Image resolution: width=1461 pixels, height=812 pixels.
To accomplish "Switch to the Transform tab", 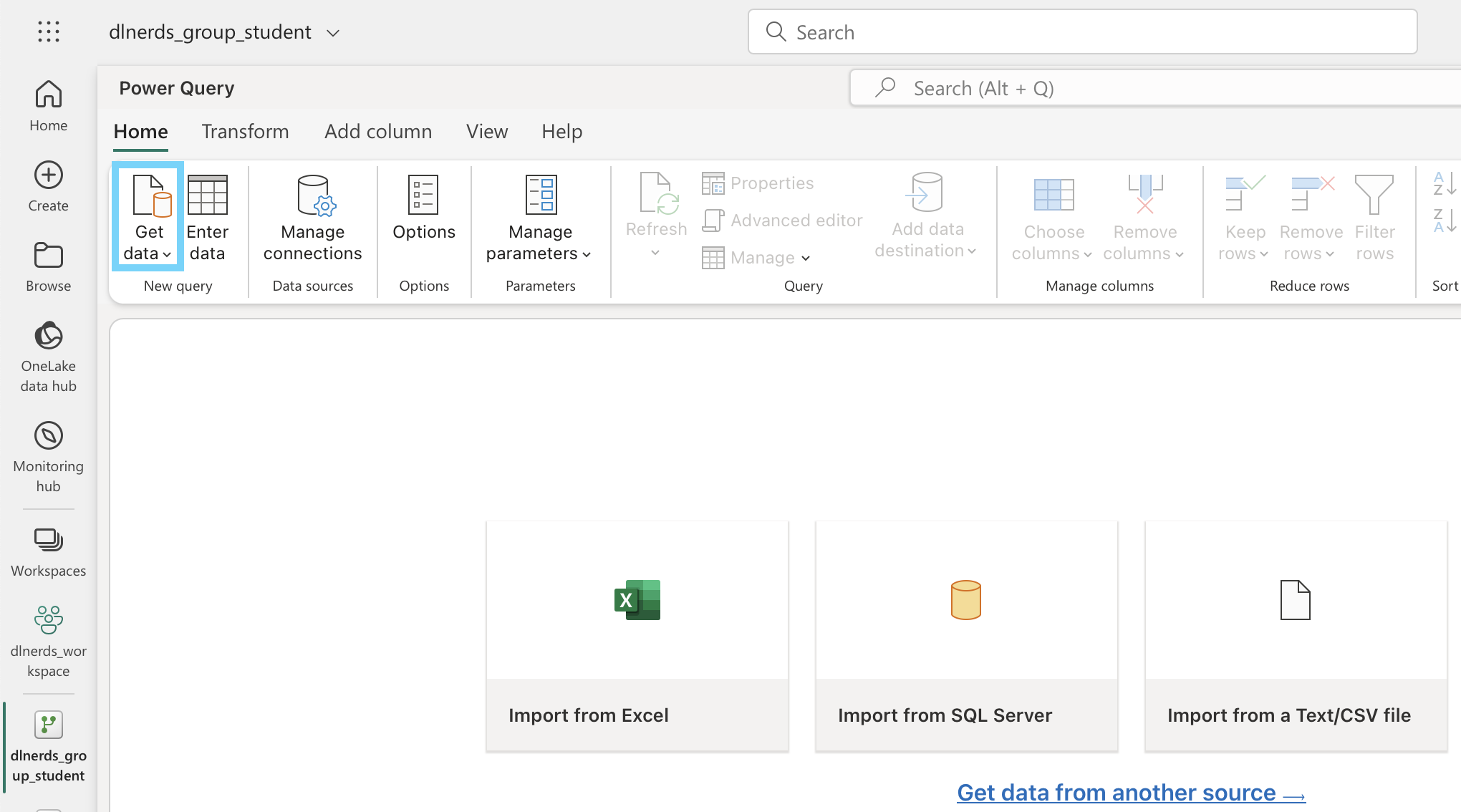I will coord(245,132).
